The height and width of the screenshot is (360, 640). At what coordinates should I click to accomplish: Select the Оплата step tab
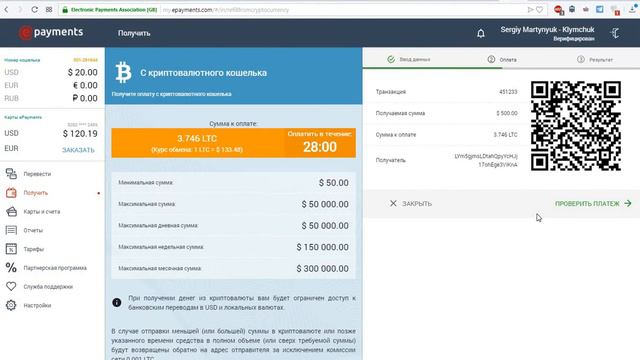pyautogui.click(x=502, y=59)
